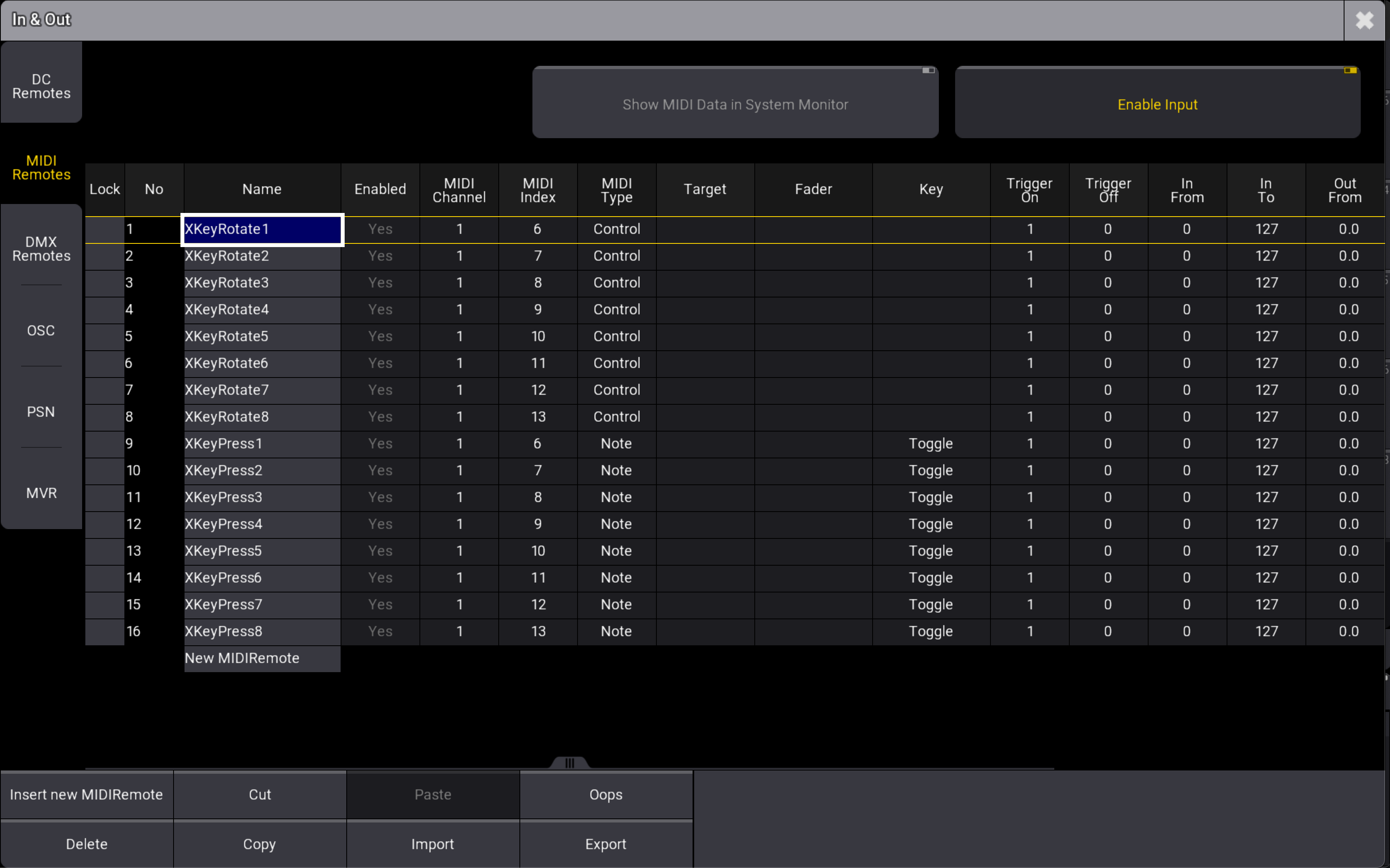Switch to DC Remotes tab

click(x=41, y=86)
